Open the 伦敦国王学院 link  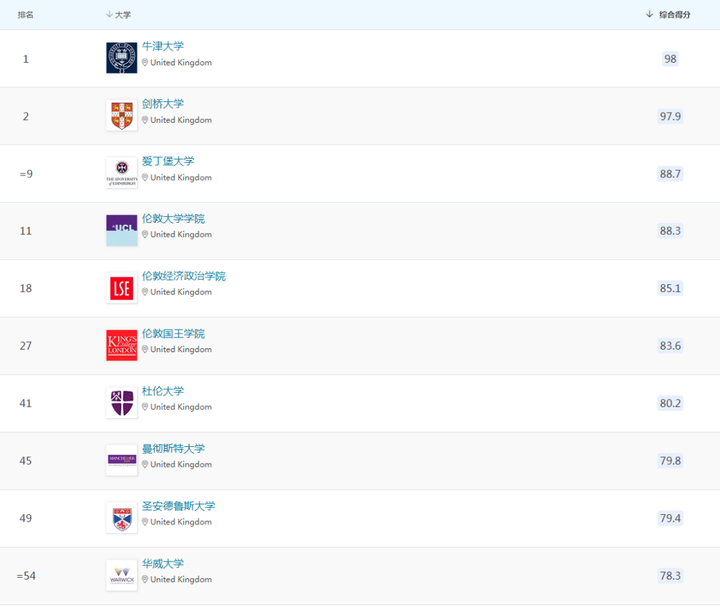click(x=173, y=333)
